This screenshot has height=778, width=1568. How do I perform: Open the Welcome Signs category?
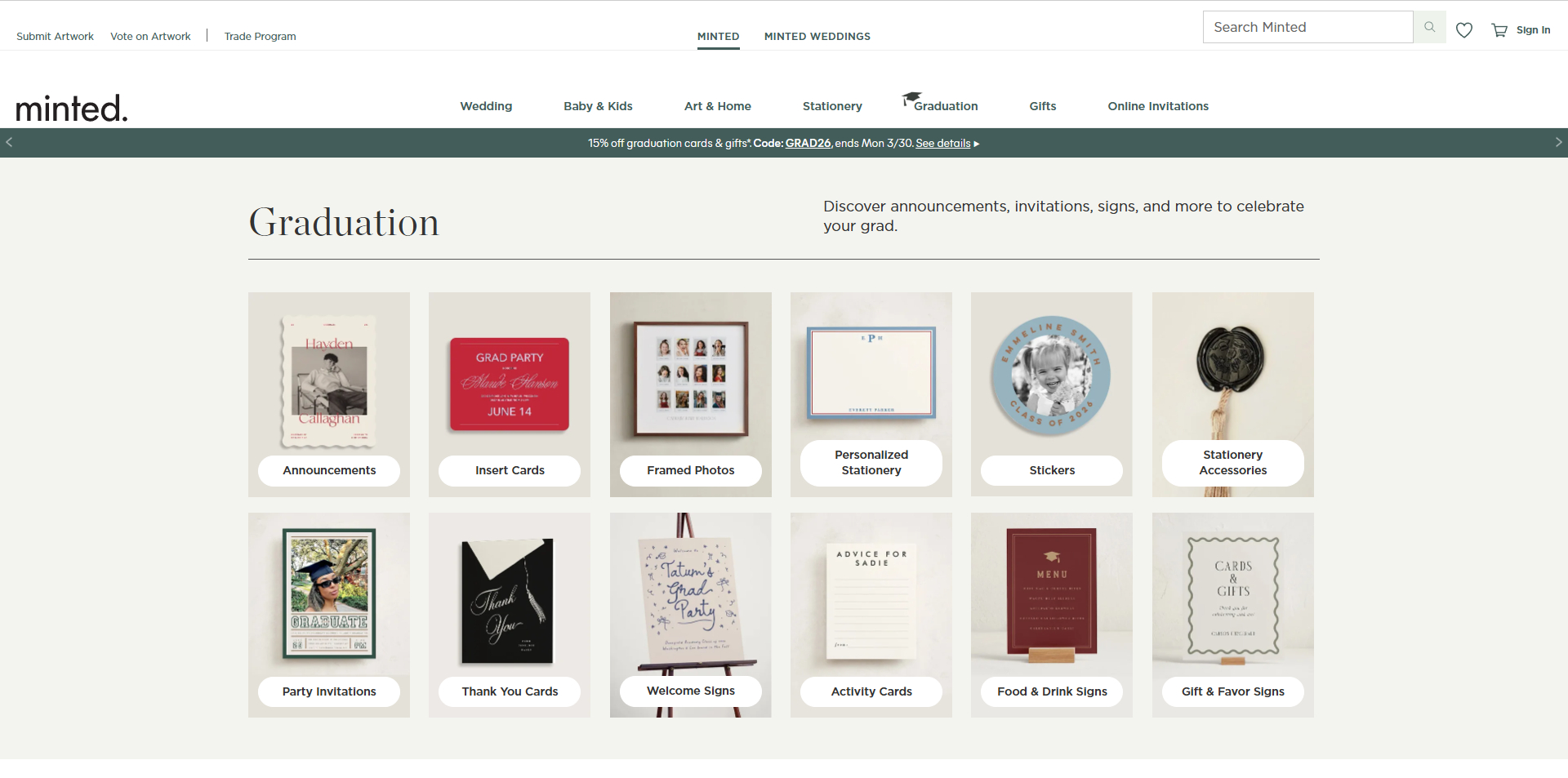pos(691,615)
